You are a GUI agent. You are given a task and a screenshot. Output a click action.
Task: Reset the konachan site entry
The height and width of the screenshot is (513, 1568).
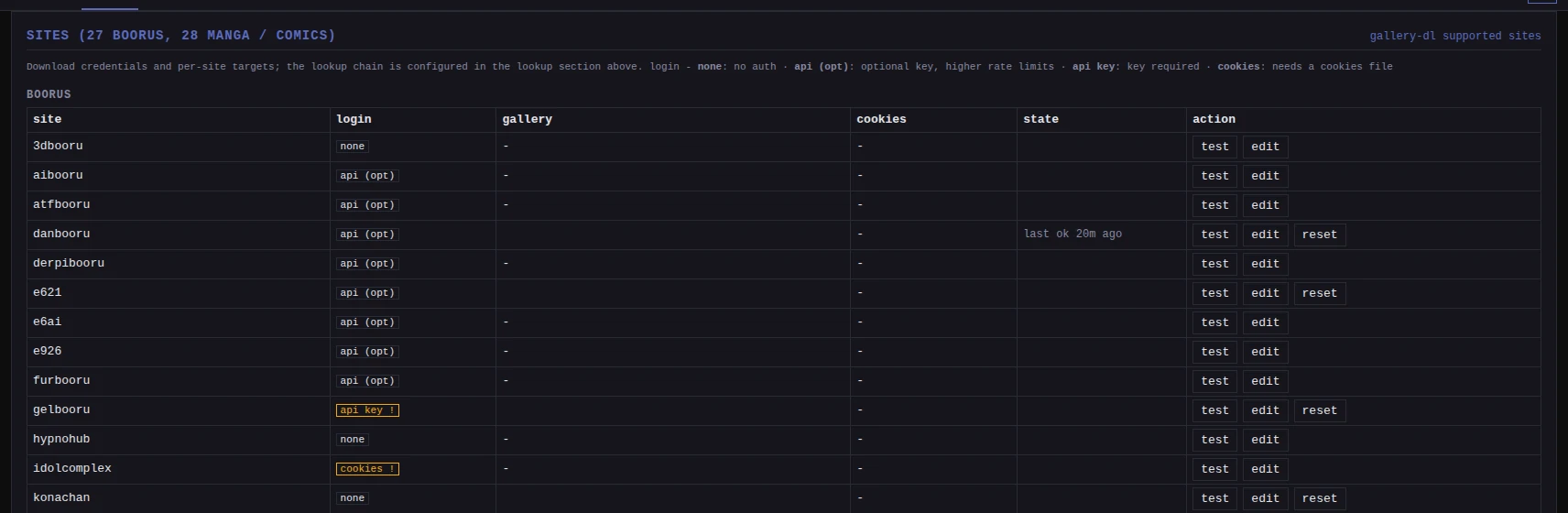coord(1319,498)
